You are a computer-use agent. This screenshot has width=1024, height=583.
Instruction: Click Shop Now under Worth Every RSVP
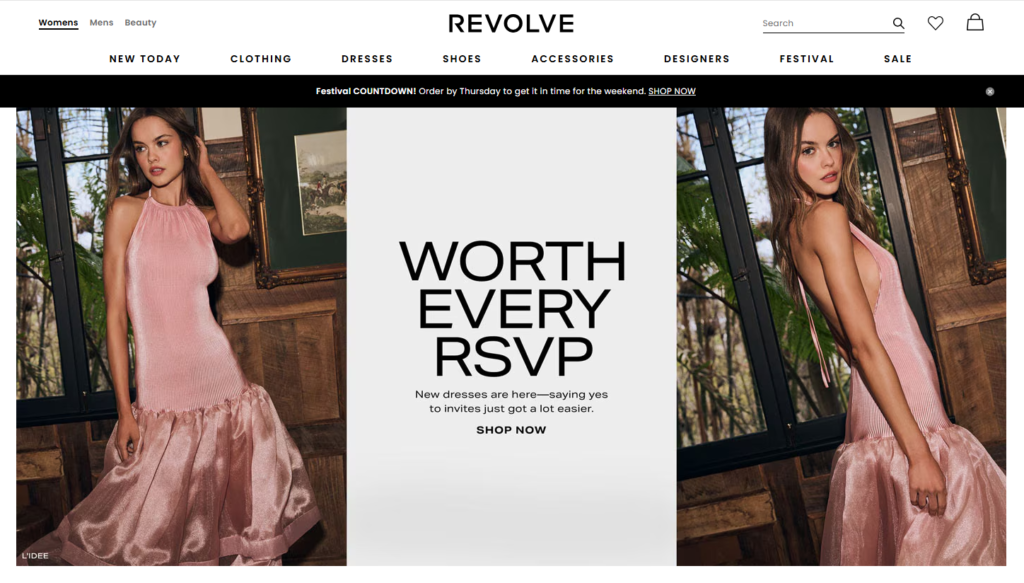[x=511, y=430]
